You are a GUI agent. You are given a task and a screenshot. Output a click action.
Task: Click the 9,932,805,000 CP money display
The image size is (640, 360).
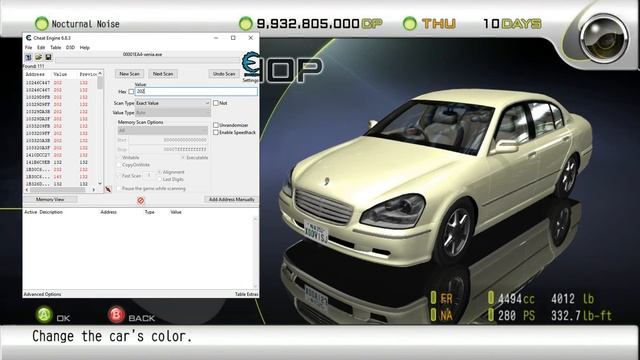click(320, 24)
